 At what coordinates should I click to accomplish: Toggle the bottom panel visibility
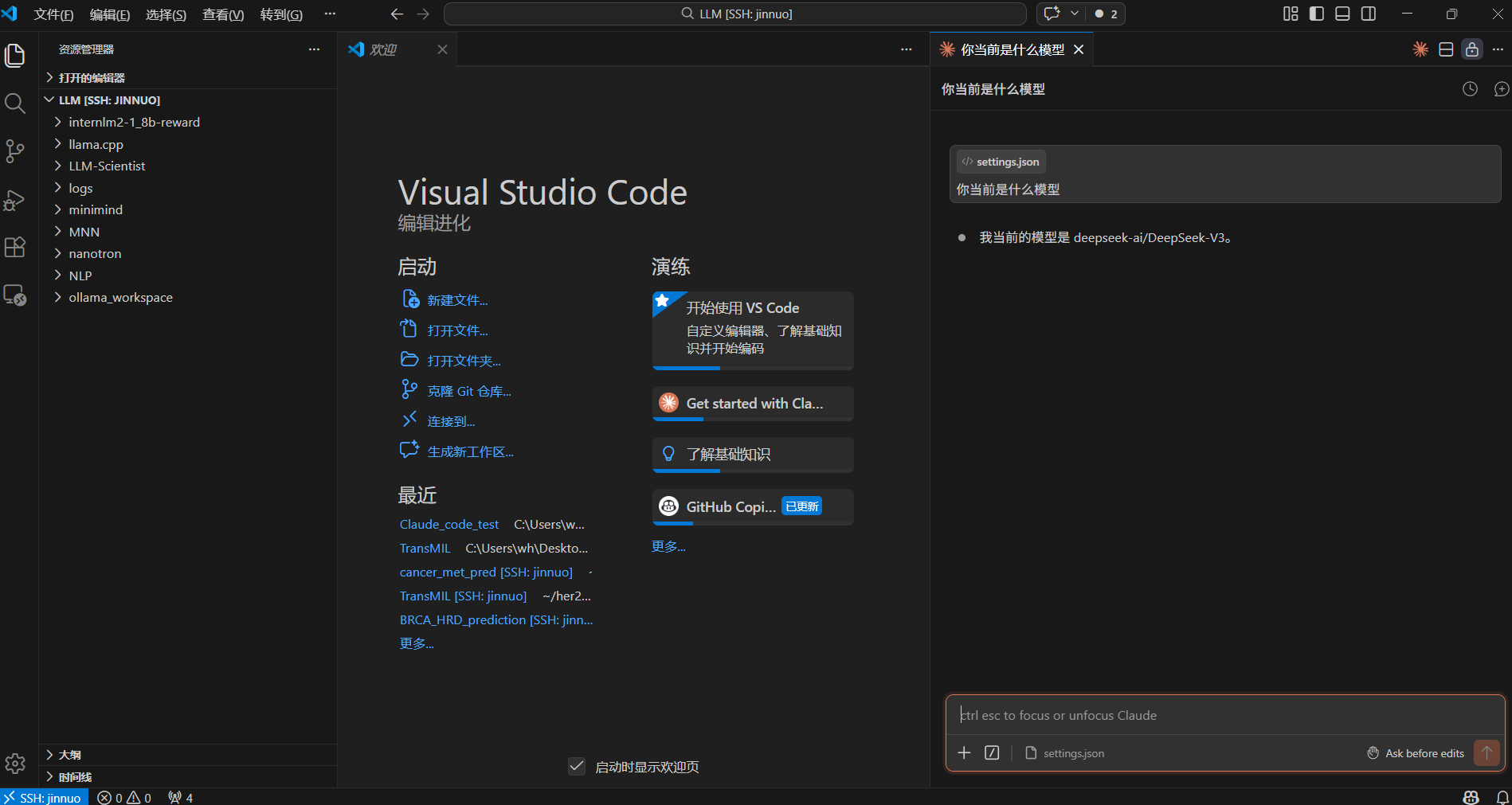1342,14
